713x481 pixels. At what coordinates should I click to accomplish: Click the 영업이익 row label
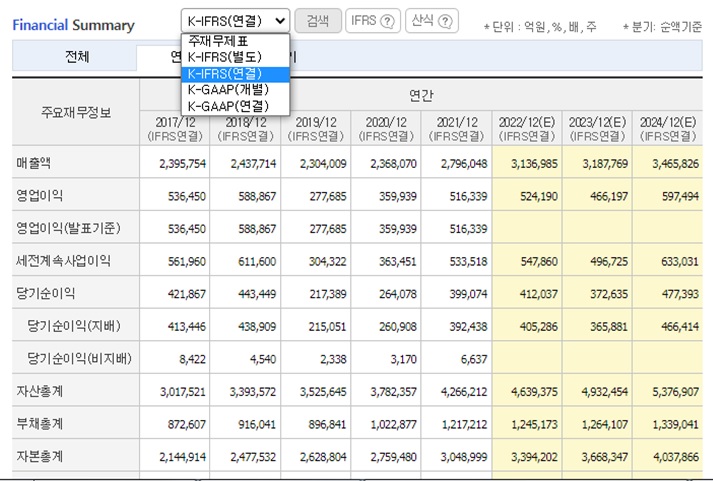[40, 195]
